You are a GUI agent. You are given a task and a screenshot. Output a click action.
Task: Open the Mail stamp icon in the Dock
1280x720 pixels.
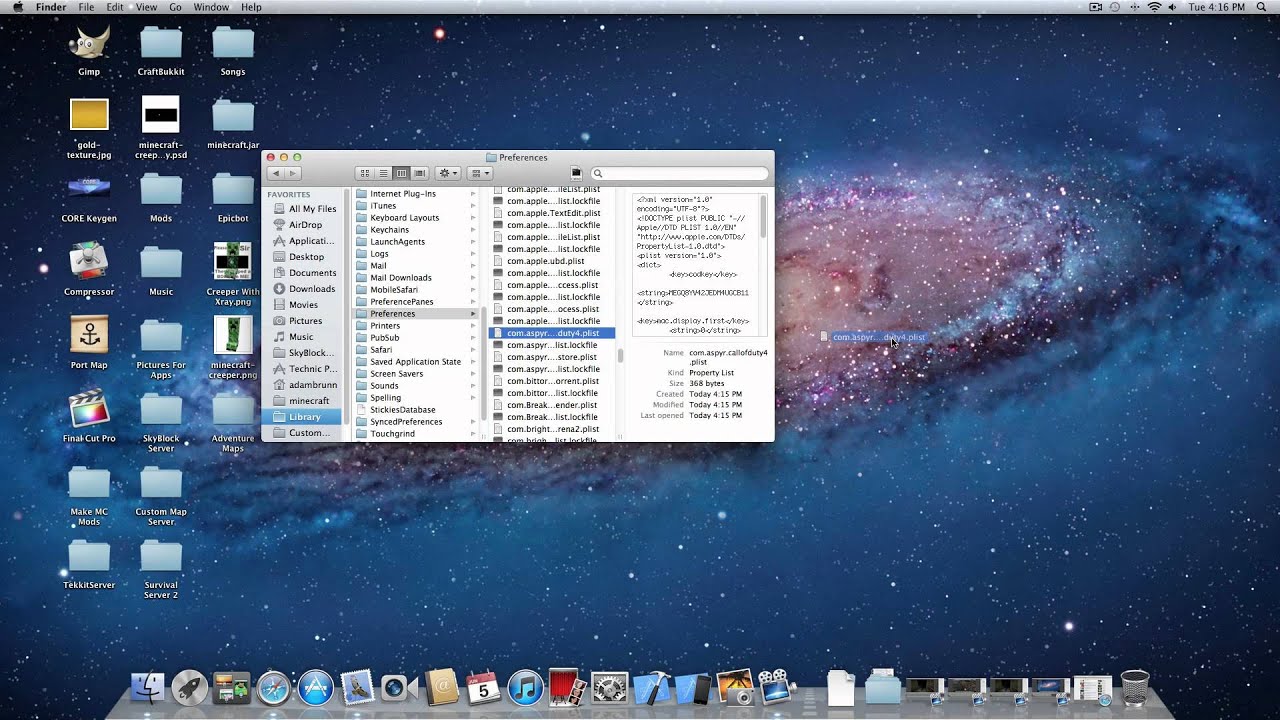click(358, 688)
